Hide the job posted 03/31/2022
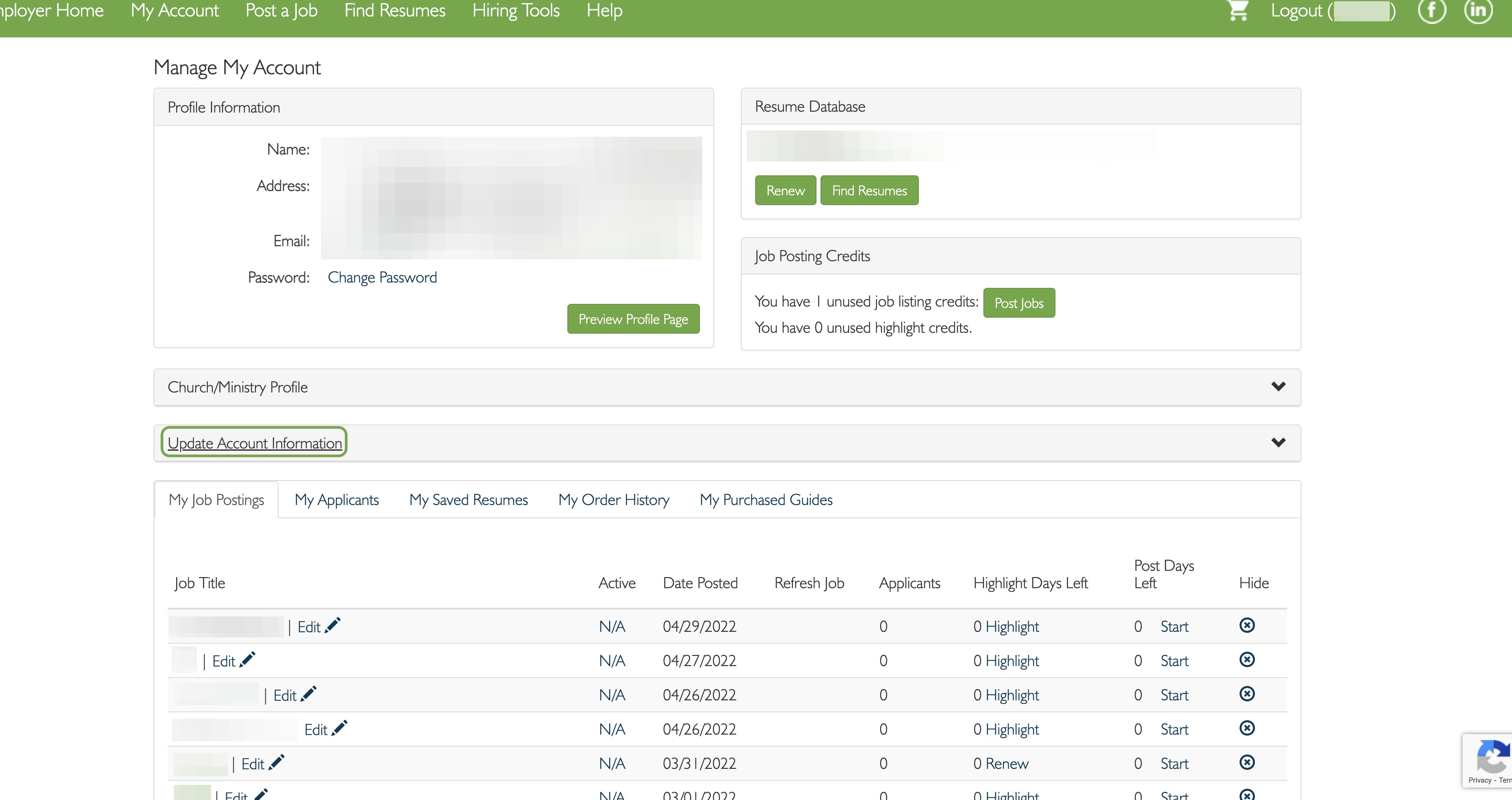Image resolution: width=1512 pixels, height=800 pixels. coord(1247,763)
